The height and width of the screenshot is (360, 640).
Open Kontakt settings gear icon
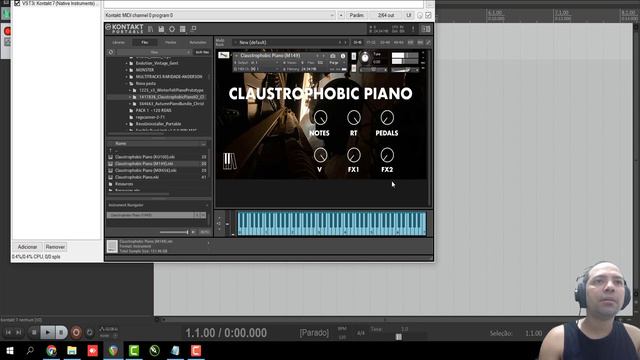point(172,29)
